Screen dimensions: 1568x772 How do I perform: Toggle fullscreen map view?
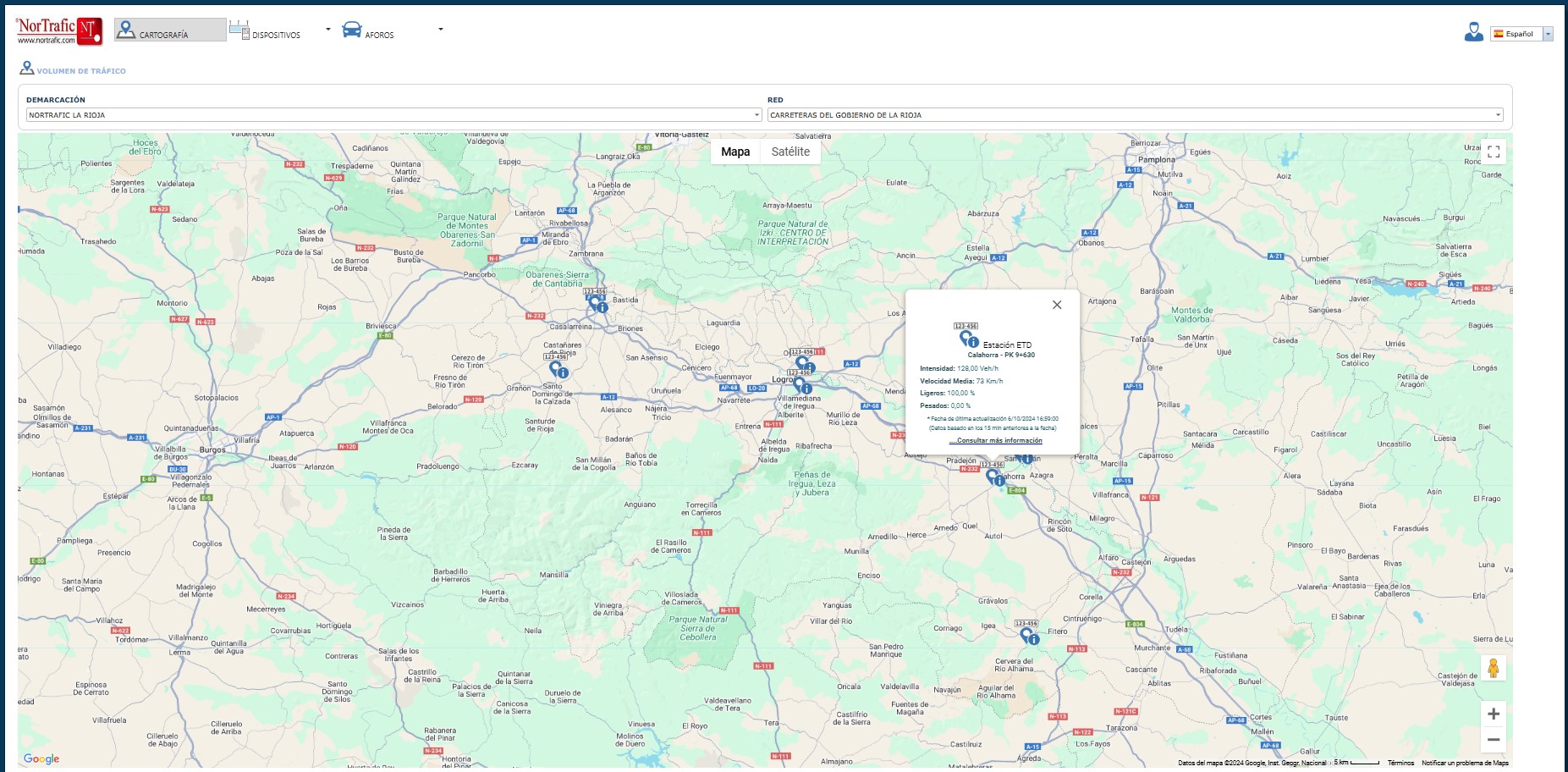point(1494,152)
